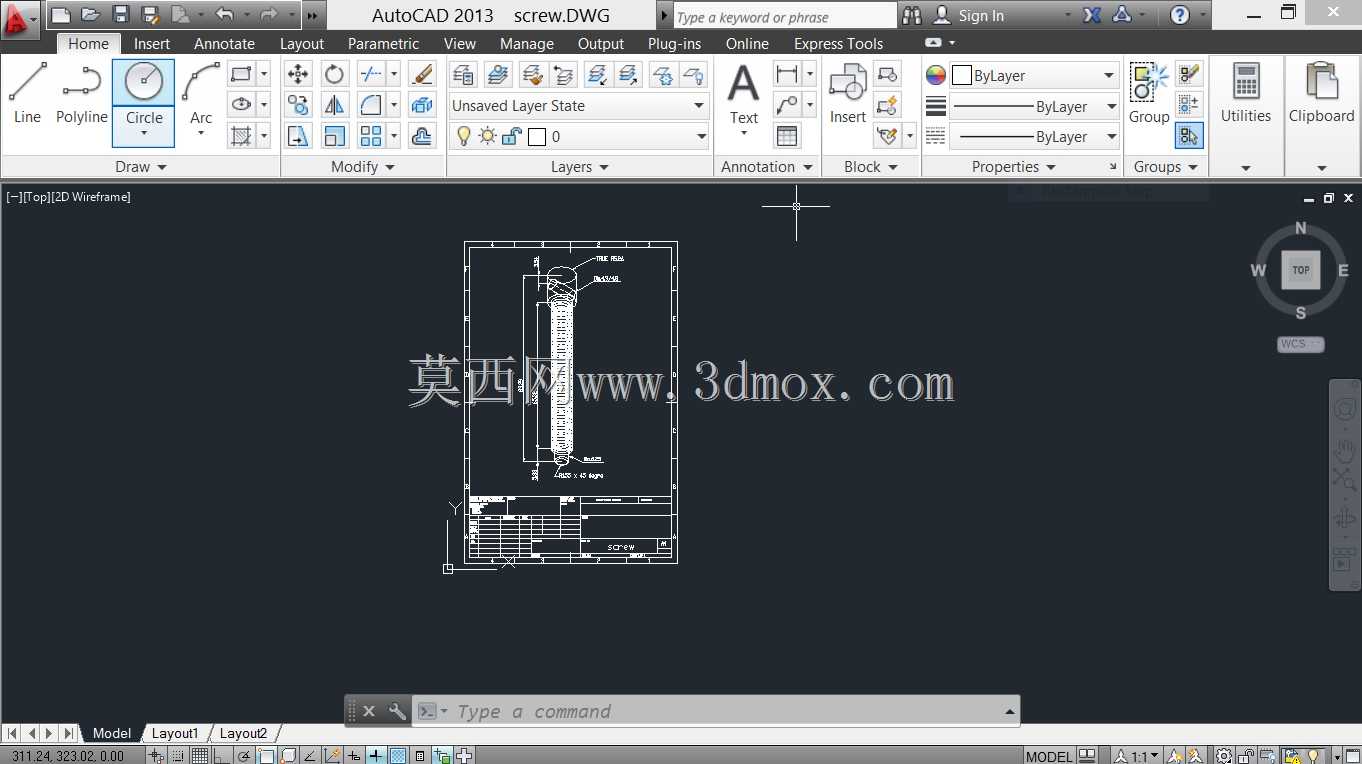Select the Mirror tool
This screenshot has height=764, width=1362.
[334, 105]
